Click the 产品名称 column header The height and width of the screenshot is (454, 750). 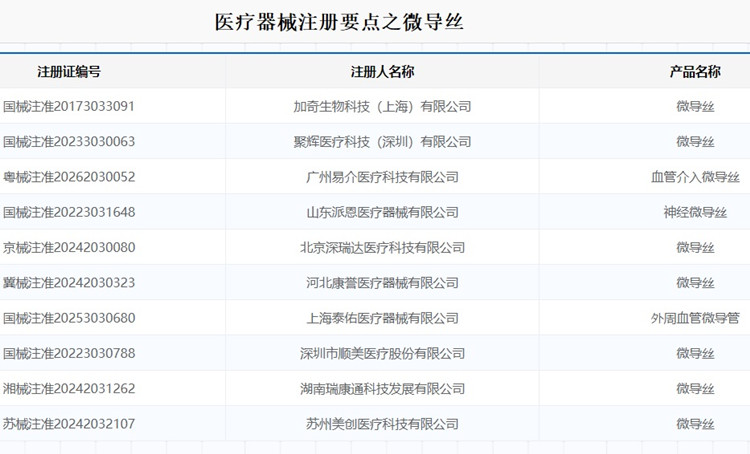695,72
